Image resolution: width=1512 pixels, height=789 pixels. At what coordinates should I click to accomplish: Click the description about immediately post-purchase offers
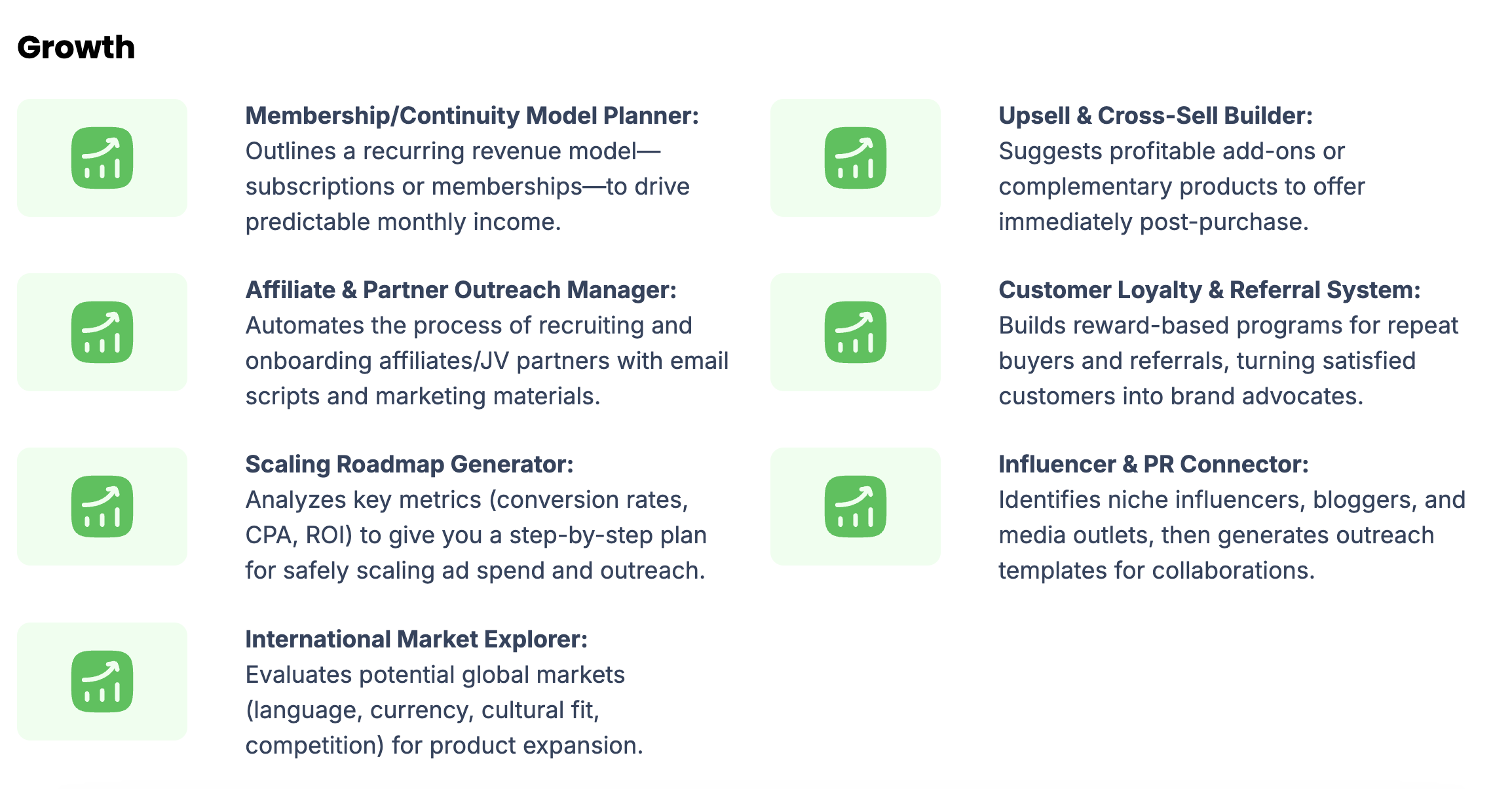click(x=1182, y=187)
